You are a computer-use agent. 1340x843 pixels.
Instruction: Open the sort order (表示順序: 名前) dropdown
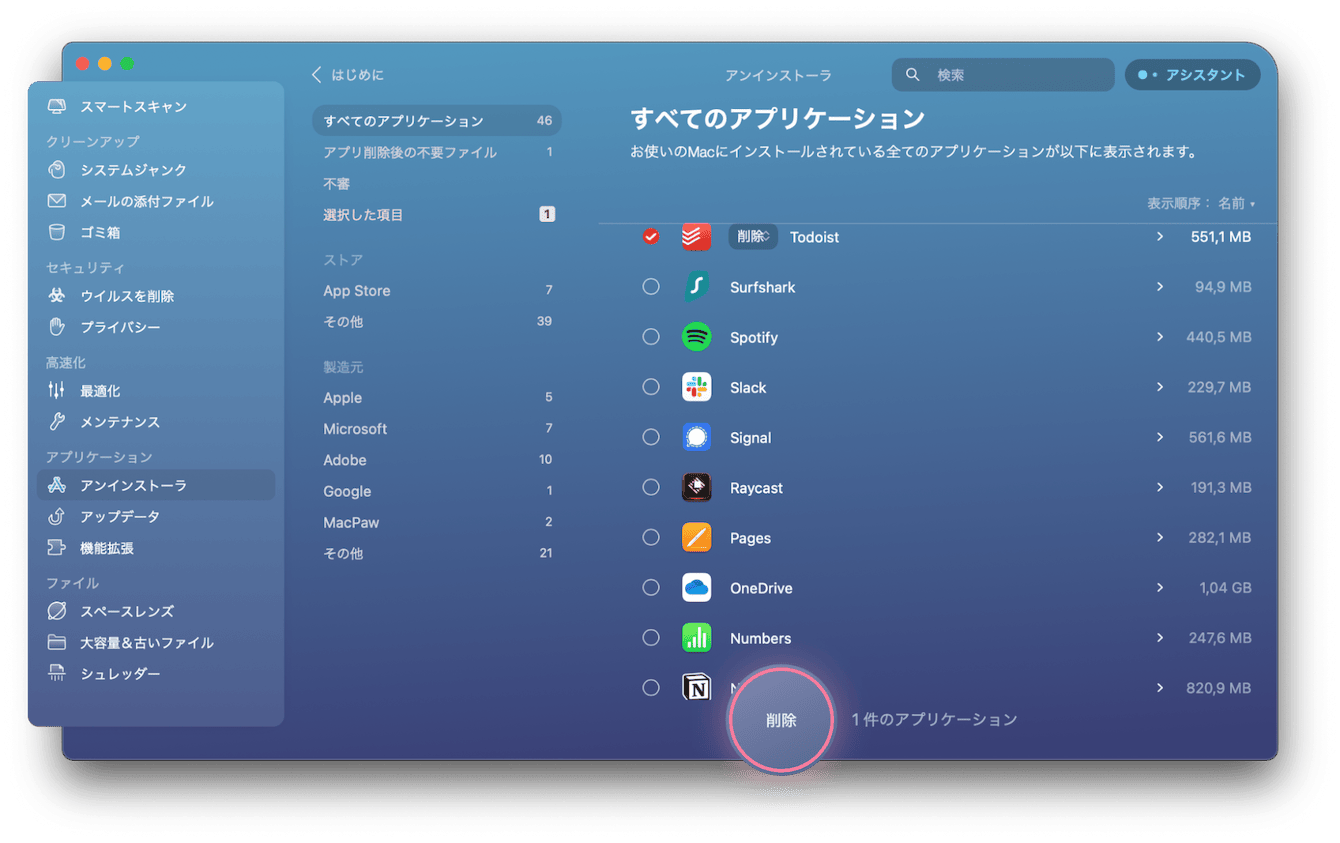[x=1200, y=204]
